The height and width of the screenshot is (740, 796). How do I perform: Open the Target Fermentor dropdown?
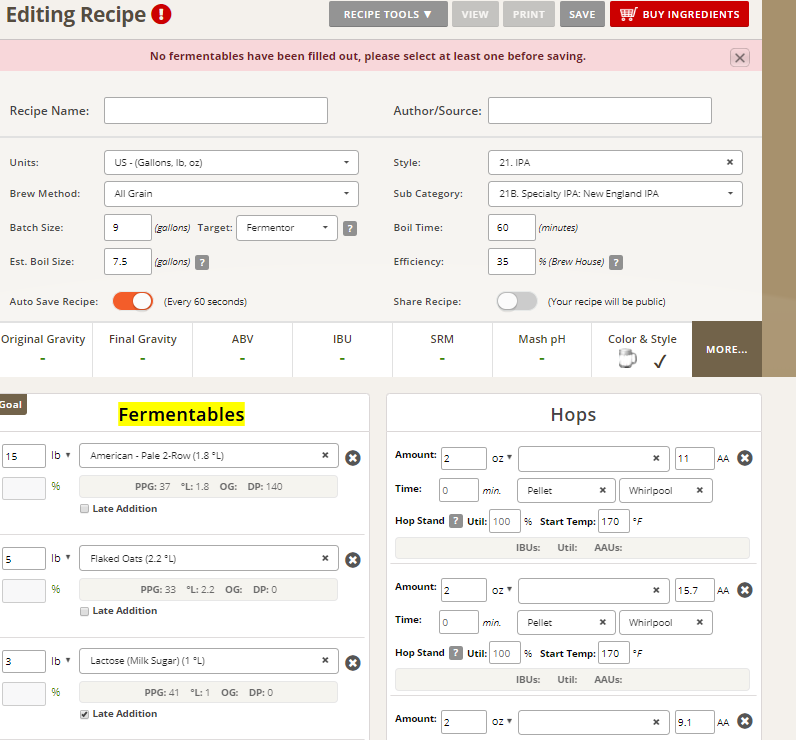point(287,228)
